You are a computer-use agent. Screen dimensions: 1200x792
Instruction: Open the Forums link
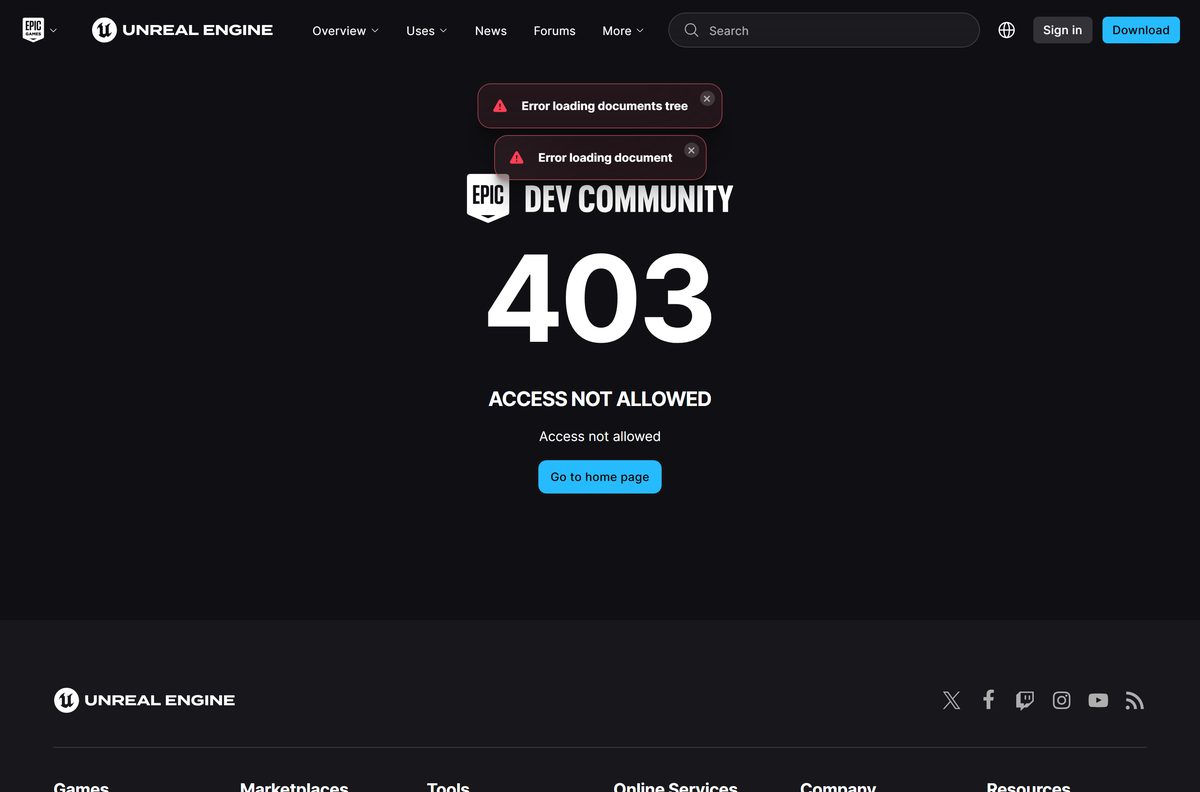coord(554,31)
